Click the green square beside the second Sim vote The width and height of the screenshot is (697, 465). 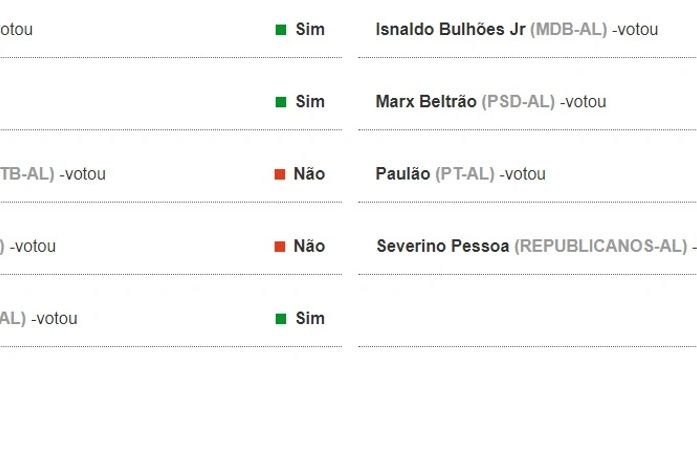(x=281, y=102)
